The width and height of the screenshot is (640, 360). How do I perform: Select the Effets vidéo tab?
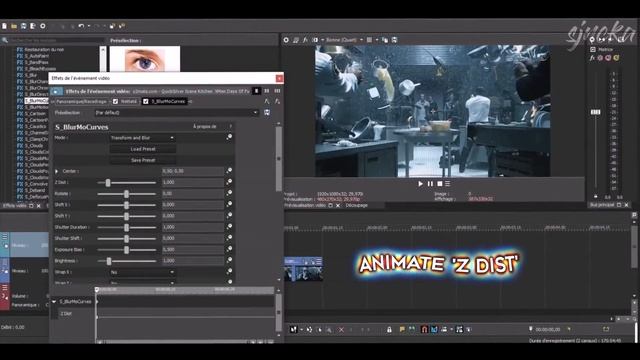pyautogui.click(x=14, y=206)
